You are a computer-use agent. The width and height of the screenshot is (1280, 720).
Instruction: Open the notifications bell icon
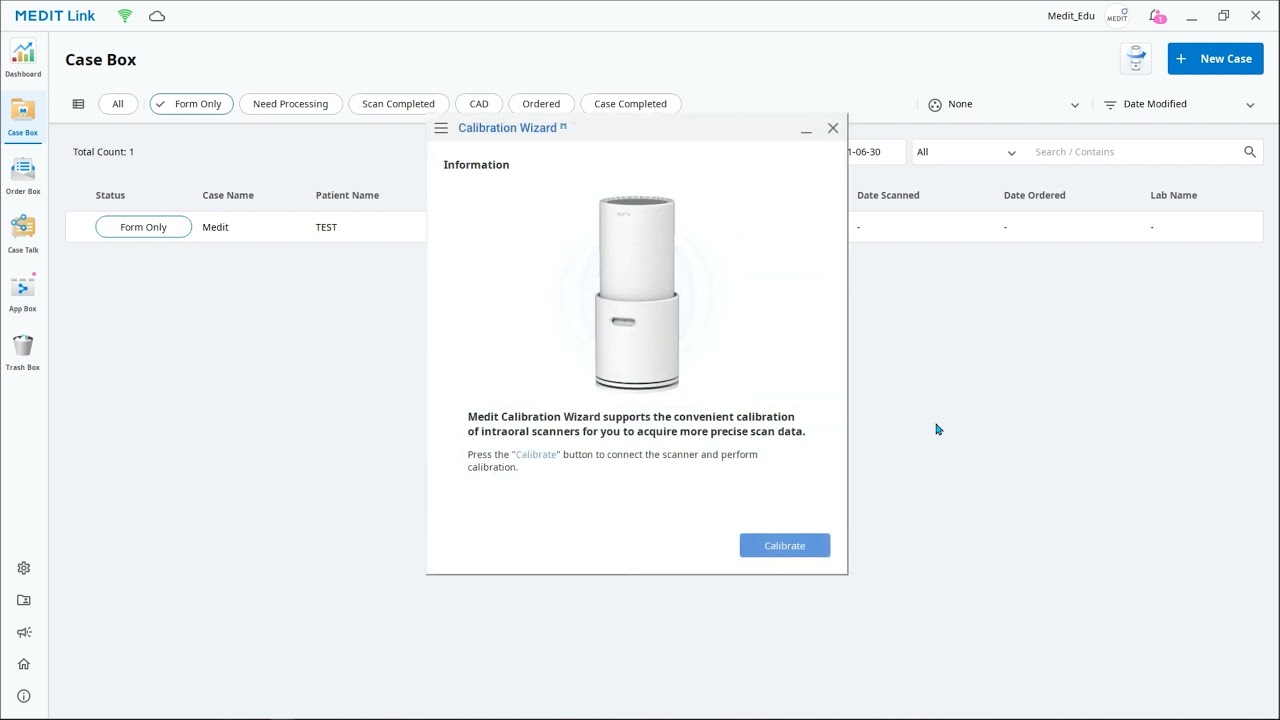coord(1157,16)
